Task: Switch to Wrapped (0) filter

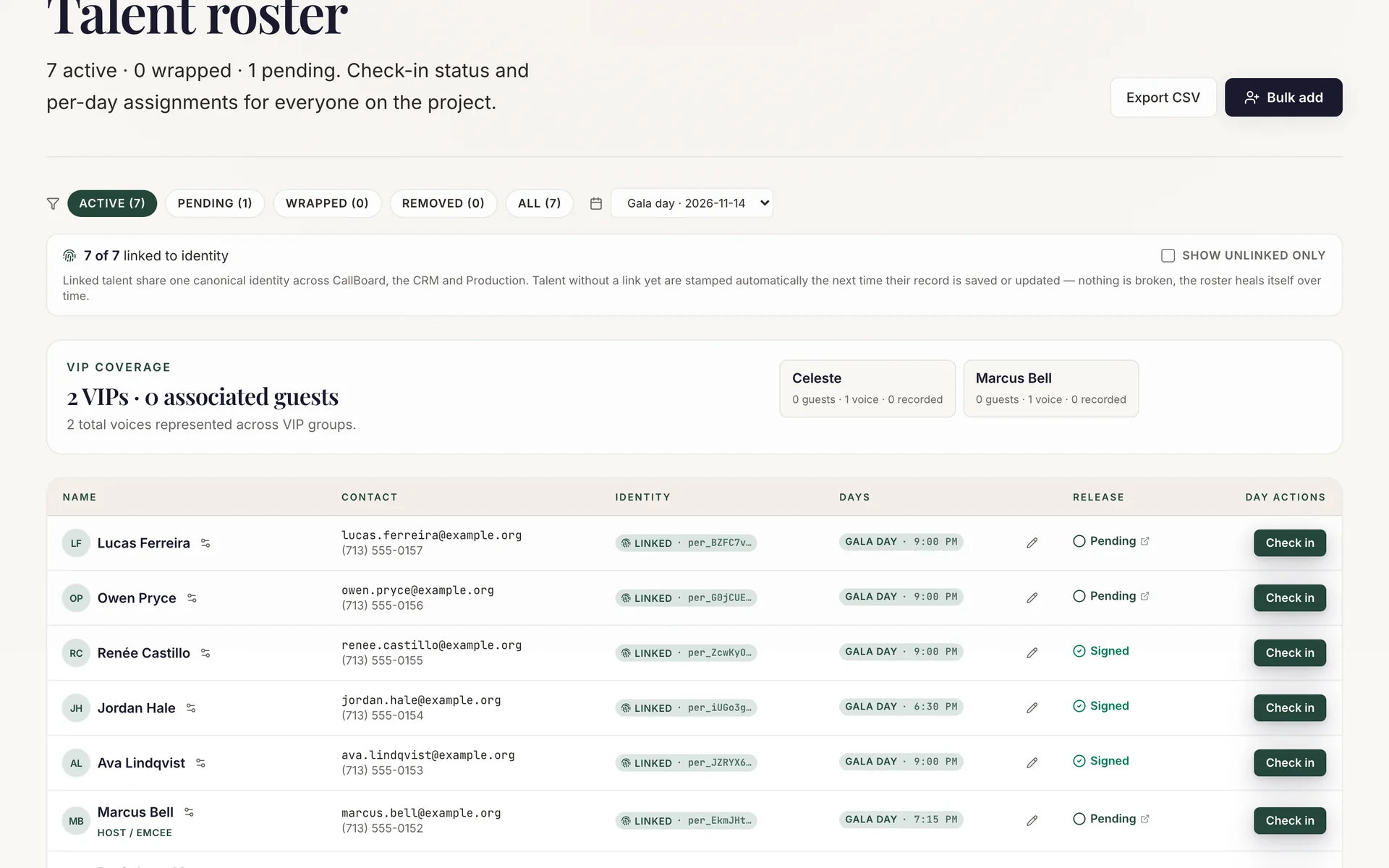Action: click(x=327, y=203)
